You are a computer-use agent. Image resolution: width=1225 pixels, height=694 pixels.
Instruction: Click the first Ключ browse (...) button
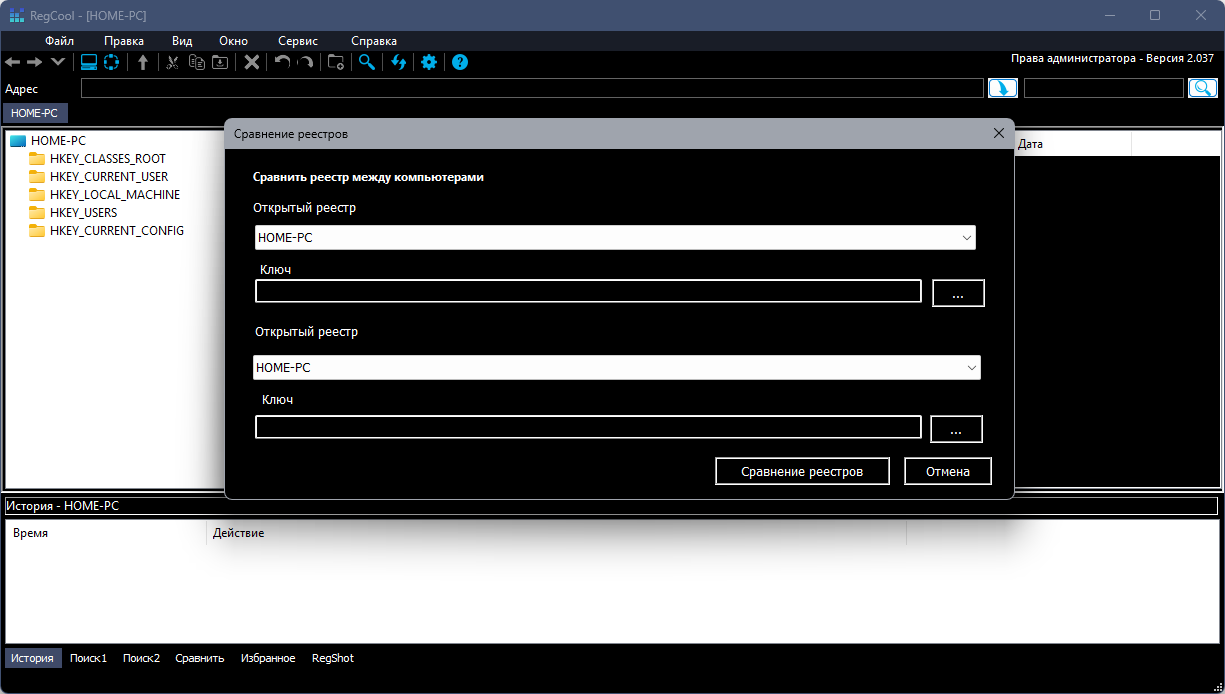click(x=958, y=294)
